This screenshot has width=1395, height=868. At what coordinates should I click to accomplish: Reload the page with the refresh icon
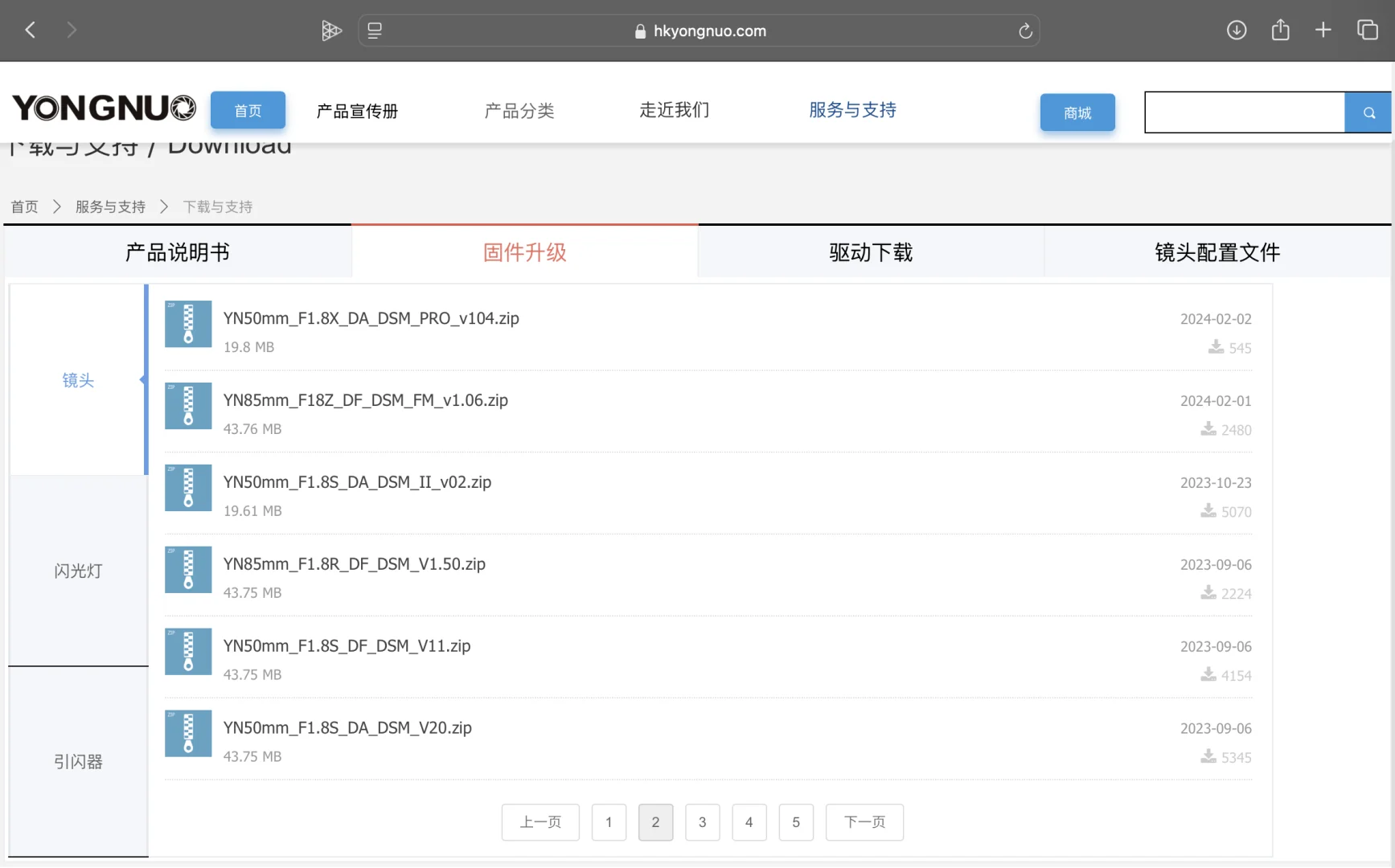[x=1025, y=31]
